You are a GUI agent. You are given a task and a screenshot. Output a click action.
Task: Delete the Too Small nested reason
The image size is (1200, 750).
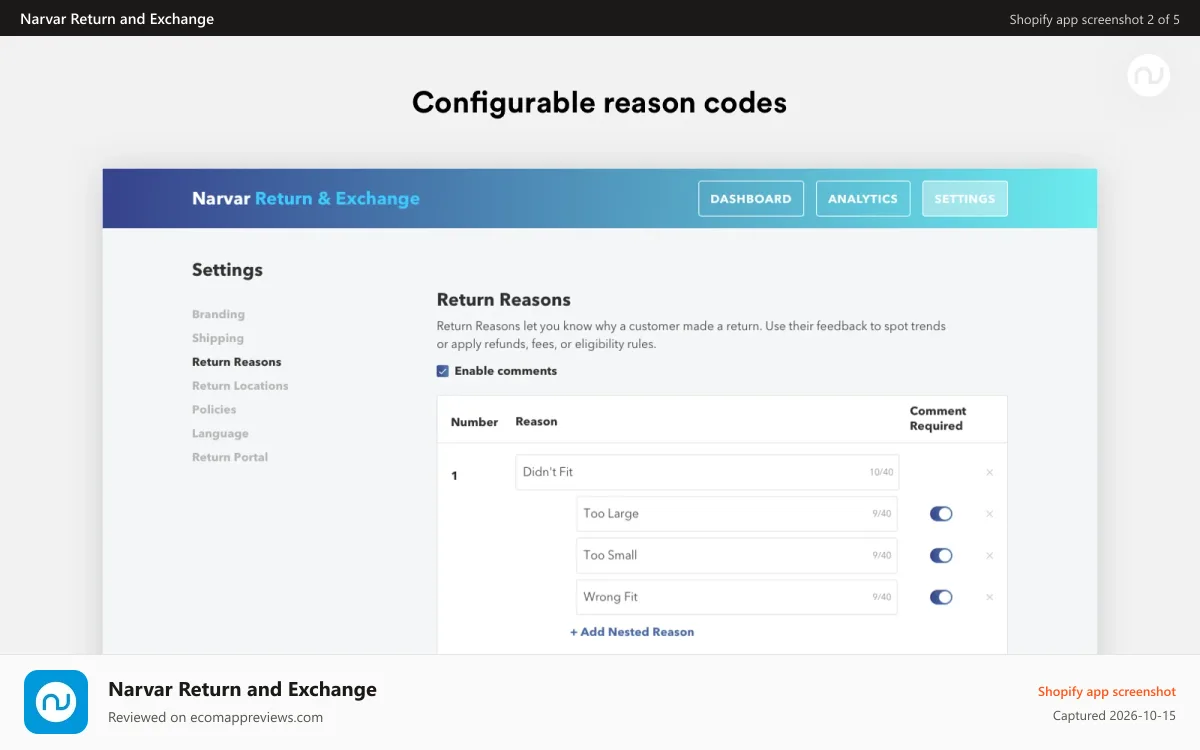coord(990,556)
